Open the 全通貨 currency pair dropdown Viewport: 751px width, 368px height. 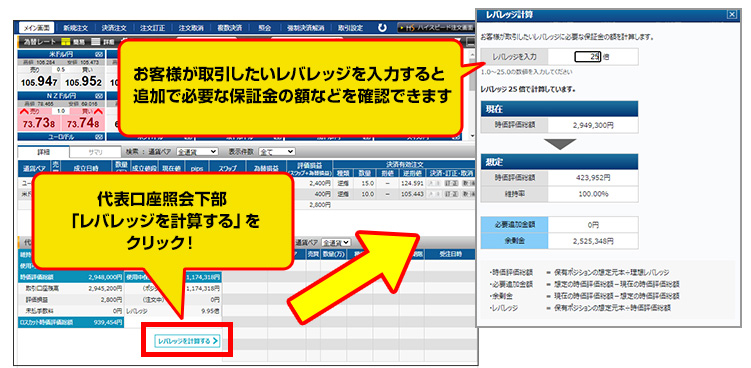(x=197, y=151)
